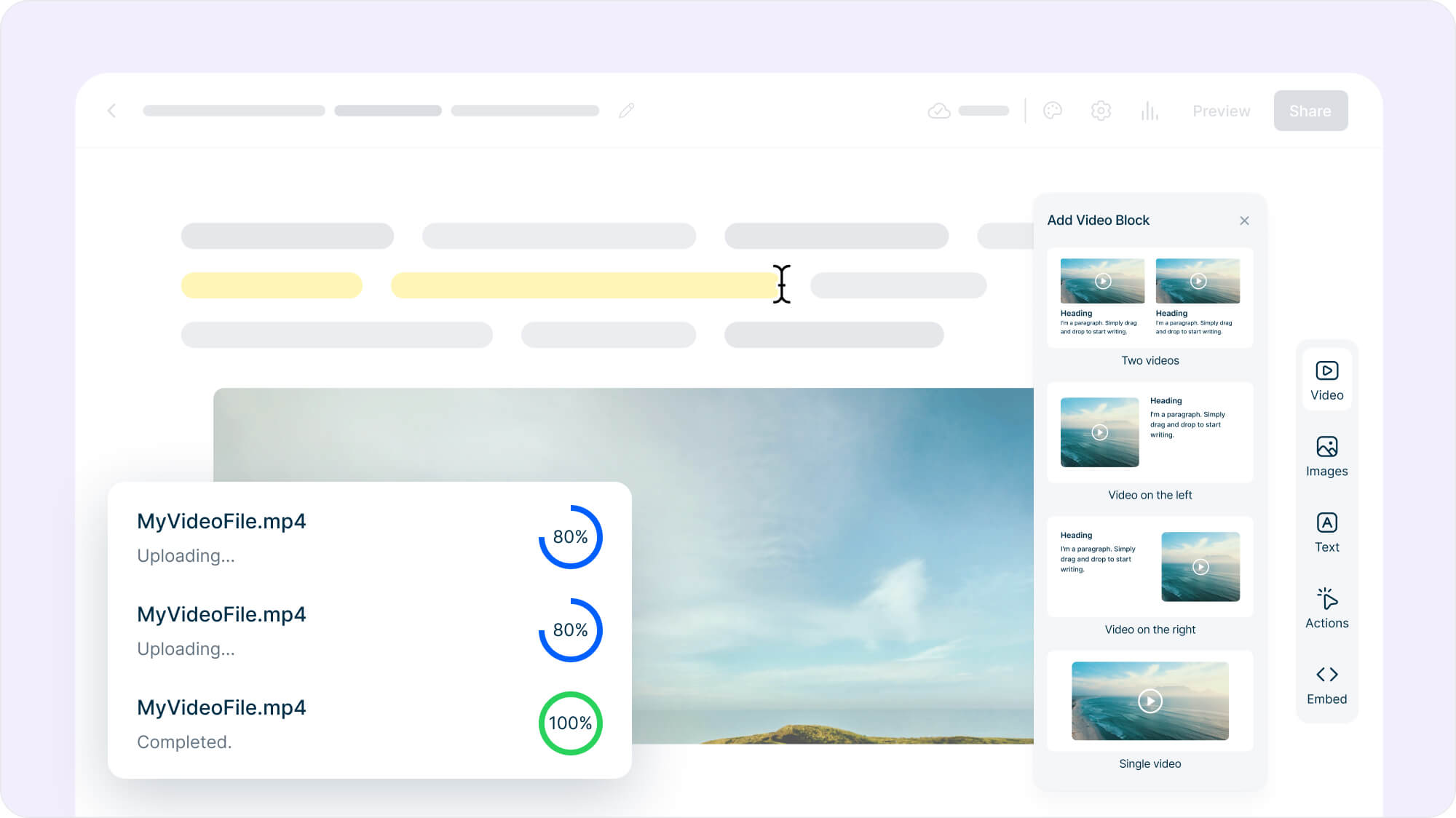Image resolution: width=1456 pixels, height=818 pixels.
Task: Click the Preview button
Action: [x=1221, y=111]
